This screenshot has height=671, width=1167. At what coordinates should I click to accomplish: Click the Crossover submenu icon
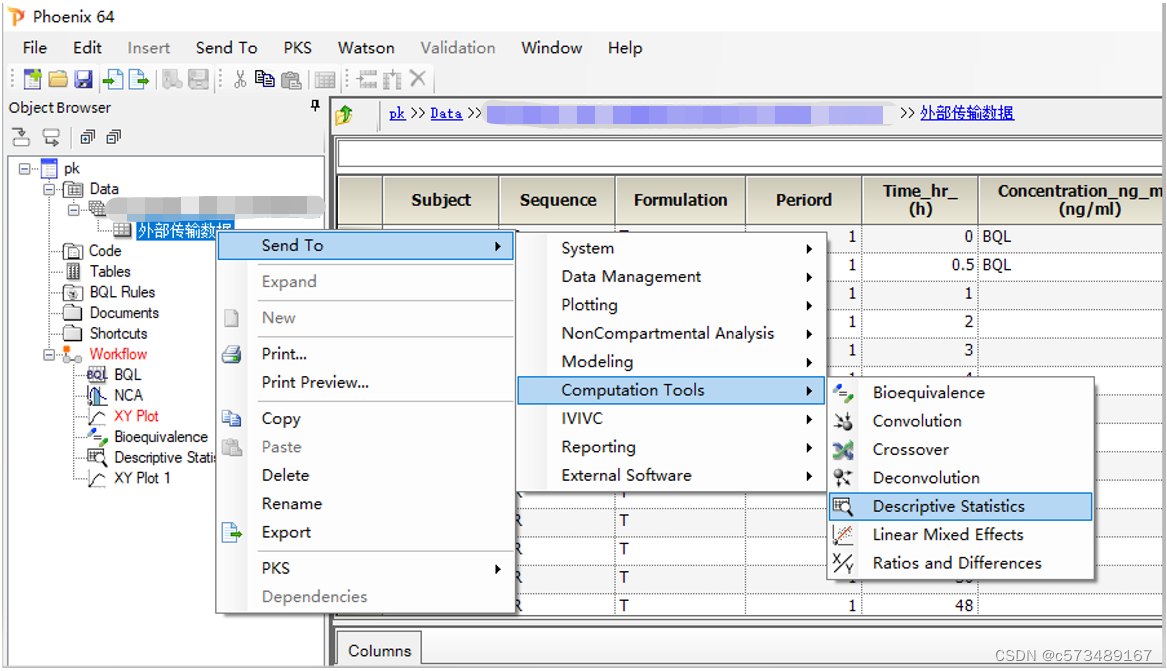(x=843, y=449)
